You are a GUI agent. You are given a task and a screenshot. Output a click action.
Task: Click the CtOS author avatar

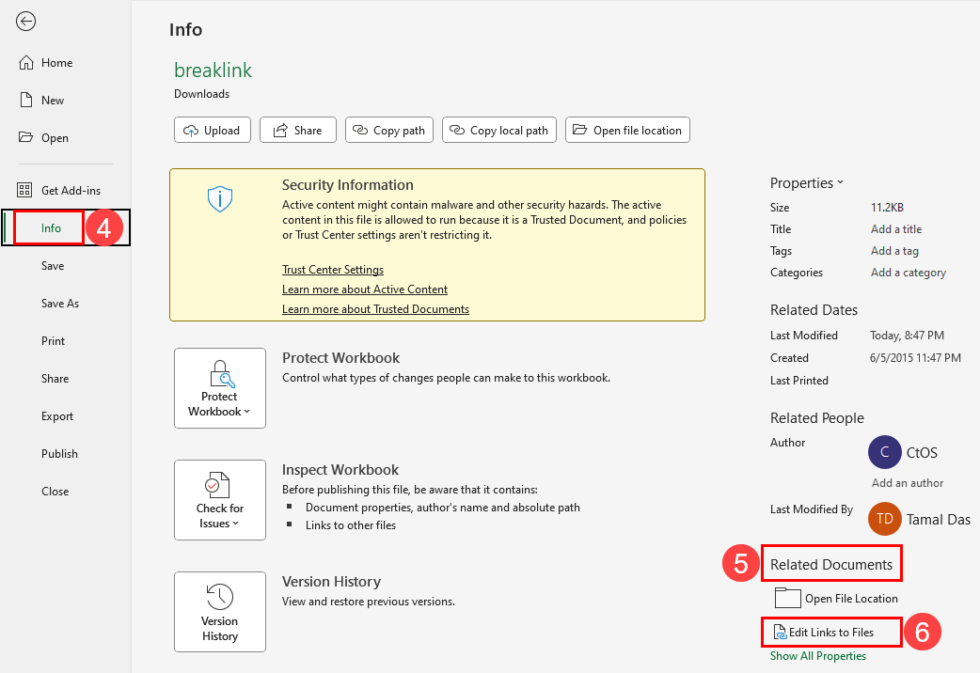pyautogui.click(x=884, y=452)
